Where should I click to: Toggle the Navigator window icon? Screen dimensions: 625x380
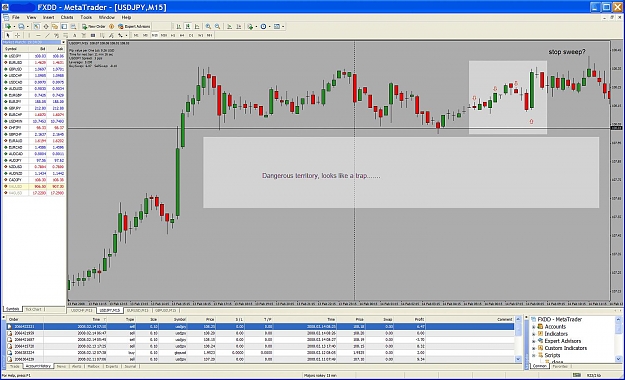coord(55,26)
